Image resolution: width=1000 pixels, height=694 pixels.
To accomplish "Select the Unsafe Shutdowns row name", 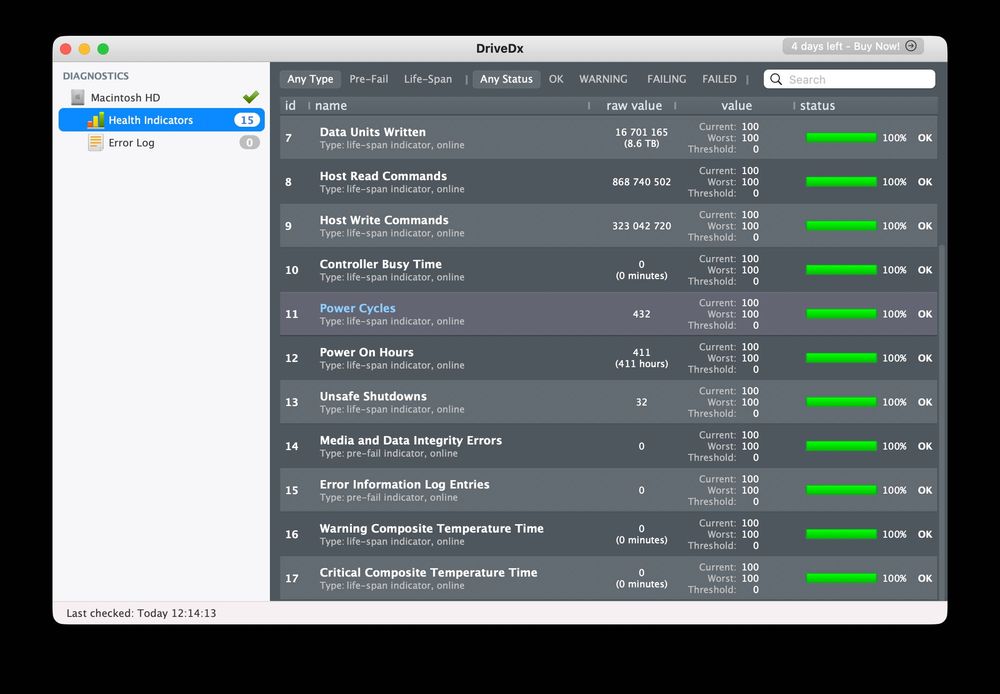I will coord(373,396).
